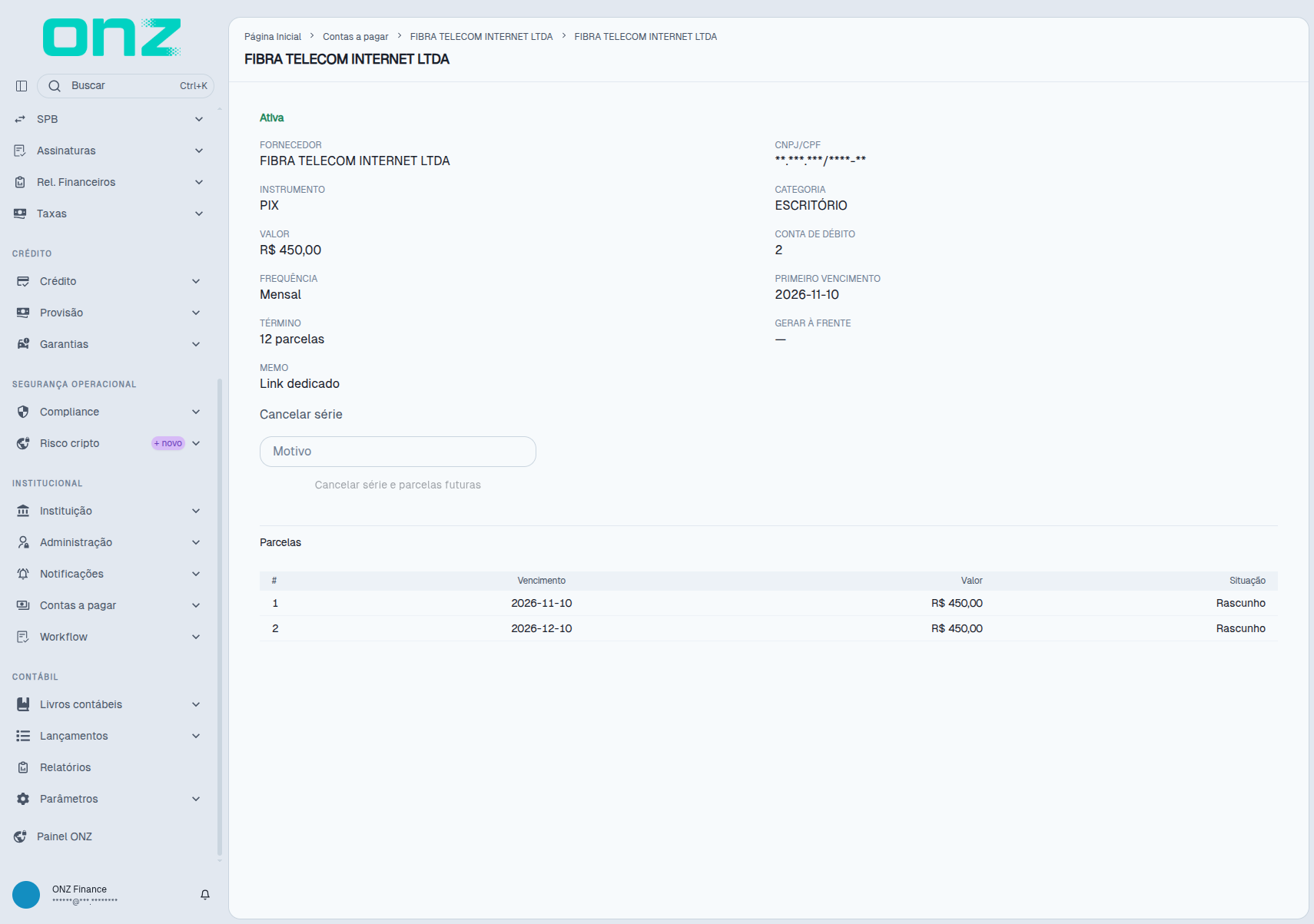Click the Garantias icon
Screen dimensions: 1314x924
[23, 344]
